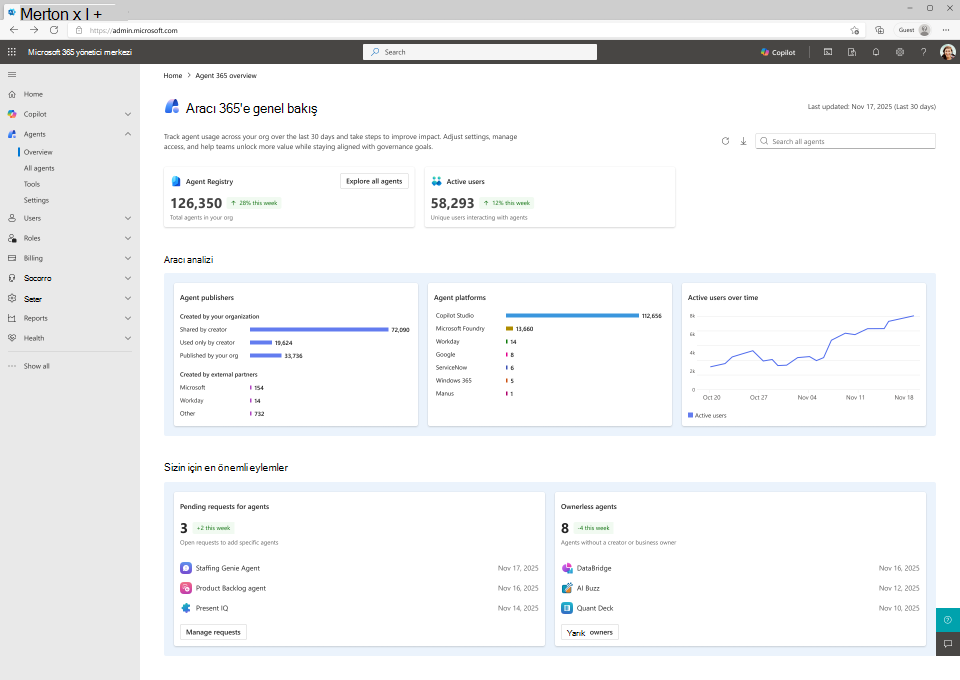Open Tools under the Agents menu
The width and height of the screenshot is (960, 680).
pyautogui.click(x=32, y=184)
